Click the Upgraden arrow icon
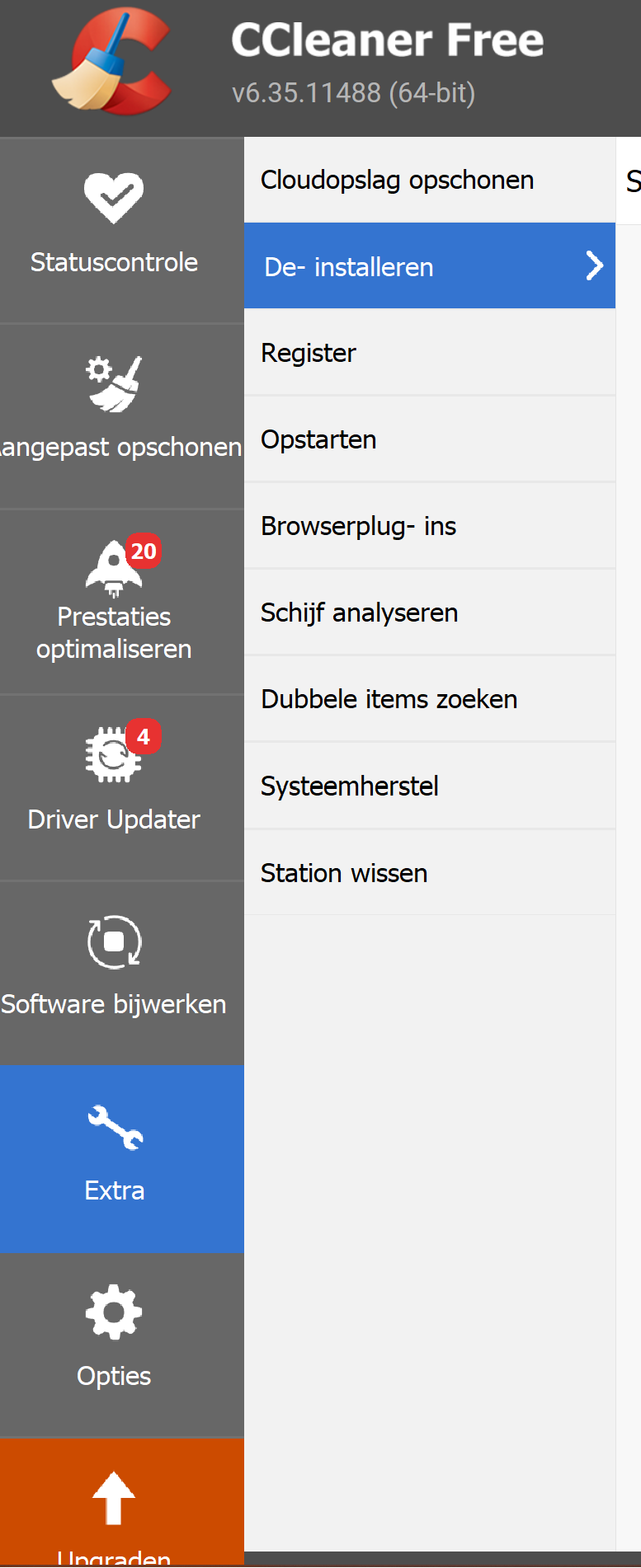The image size is (641, 1568). click(x=114, y=1498)
